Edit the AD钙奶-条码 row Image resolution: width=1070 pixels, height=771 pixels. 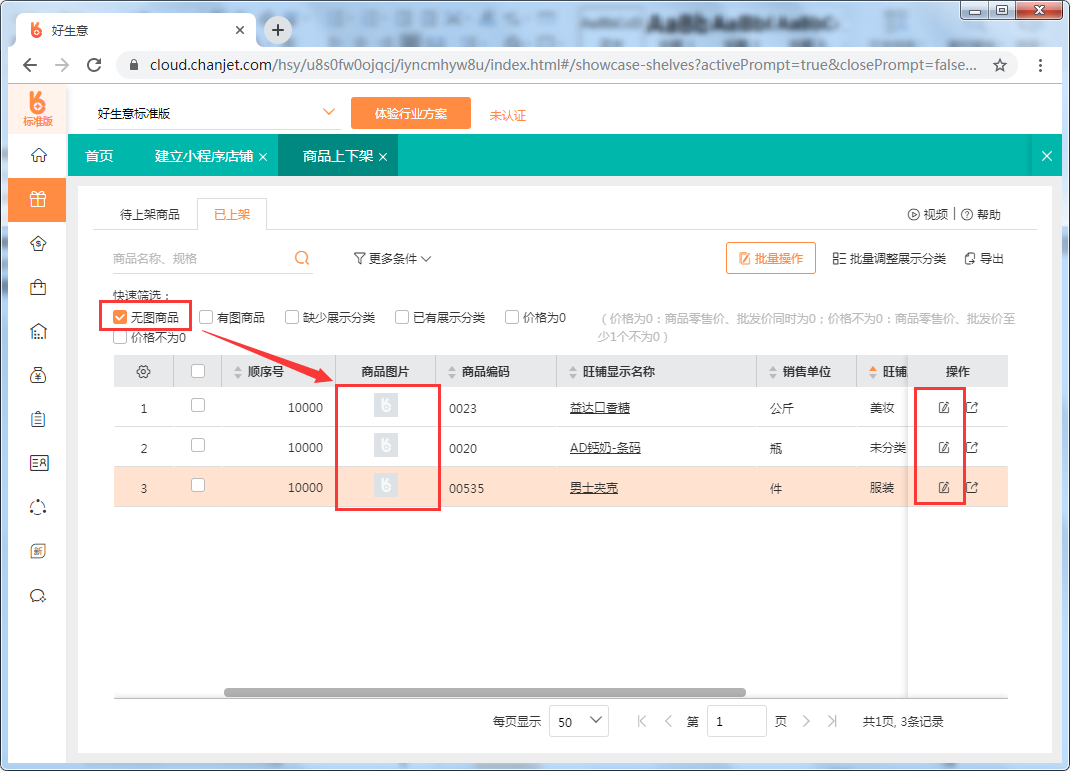pyautogui.click(x=944, y=448)
